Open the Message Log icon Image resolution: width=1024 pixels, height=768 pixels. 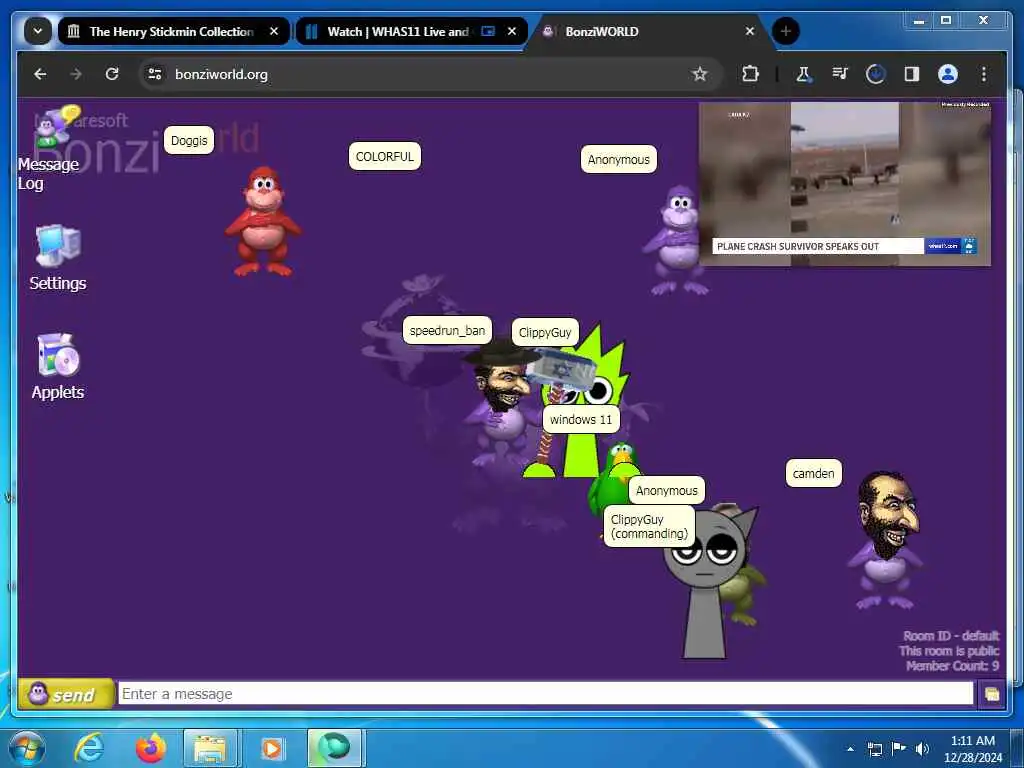pyautogui.click(x=49, y=149)
